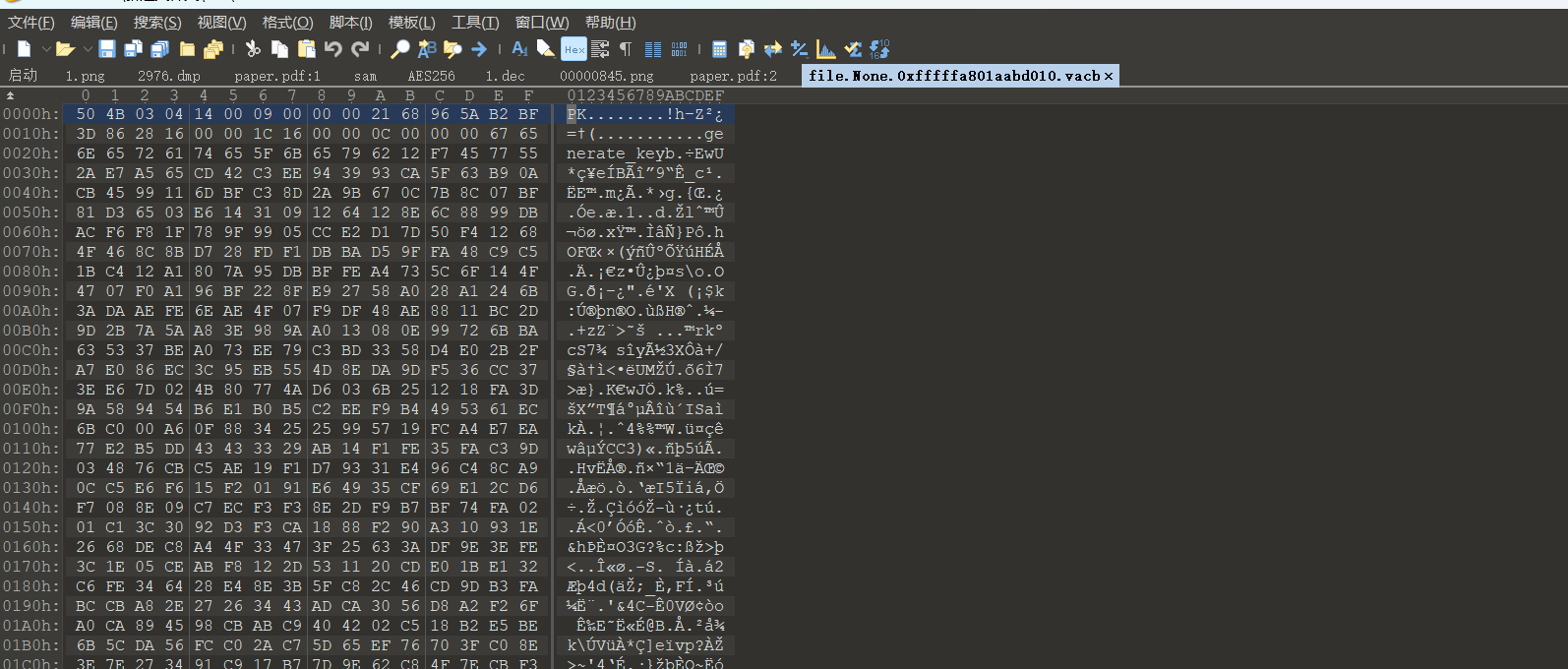Viewport: 1568px width, 669px height.
Task: Switch to the AES256 tab
Action: 431,76
